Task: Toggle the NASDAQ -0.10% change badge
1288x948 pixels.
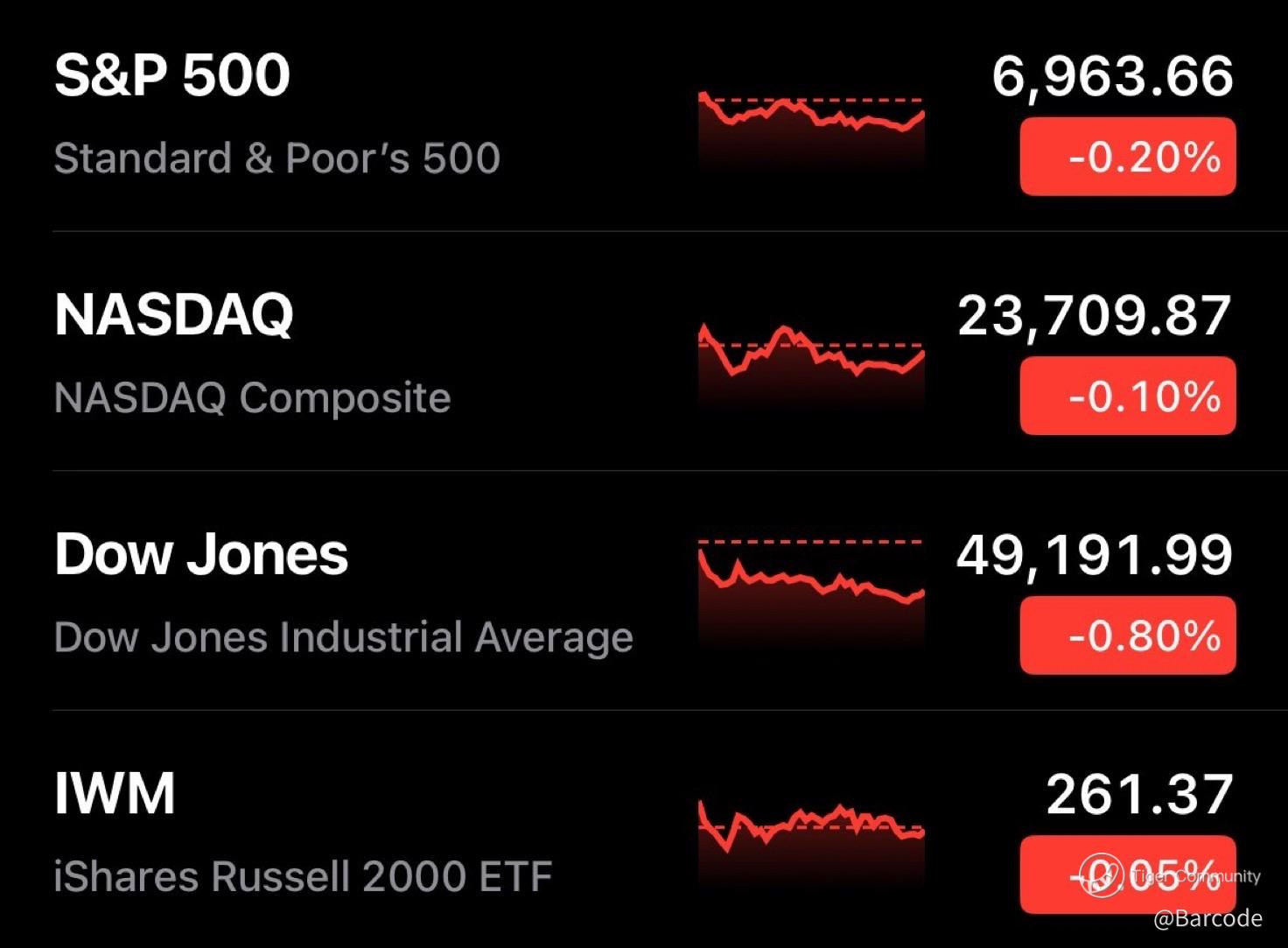Action: (x=1128, y=396)
